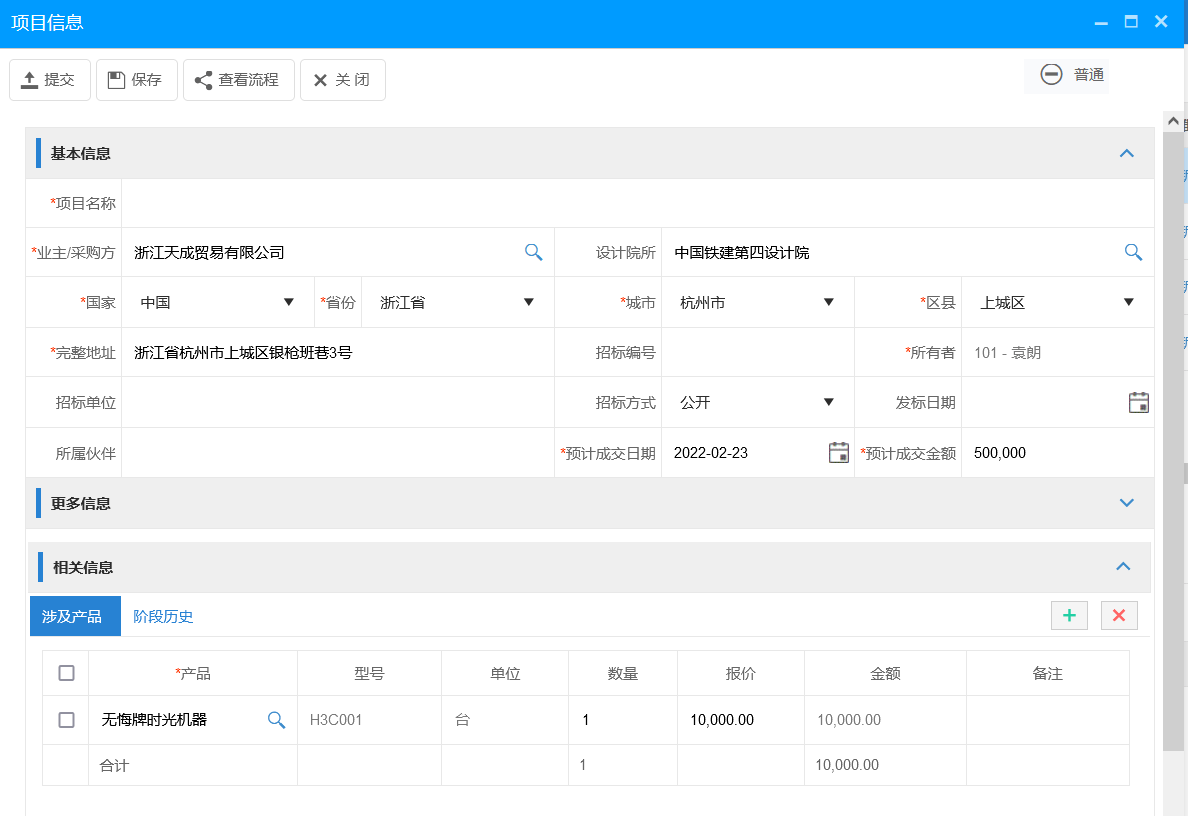Image resolution: width=1188 pixels, height=816 pixels.
Task: Check the box for the 无悔牌时光机器 row
Action: point(66,720)
